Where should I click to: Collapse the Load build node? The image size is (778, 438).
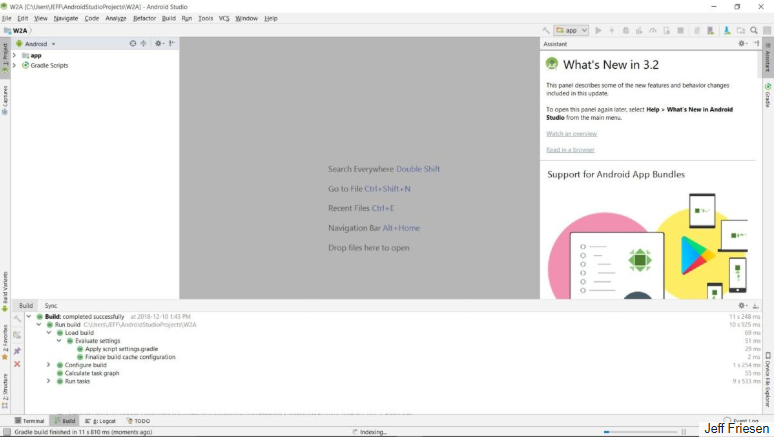click(49, 333)
